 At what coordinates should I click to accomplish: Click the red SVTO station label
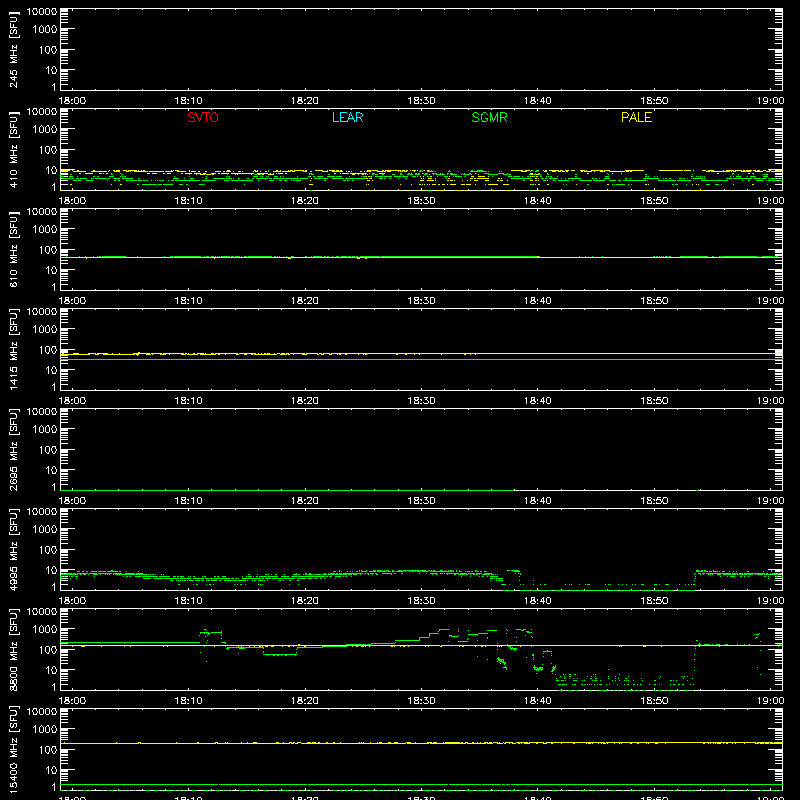click(203, 117)
